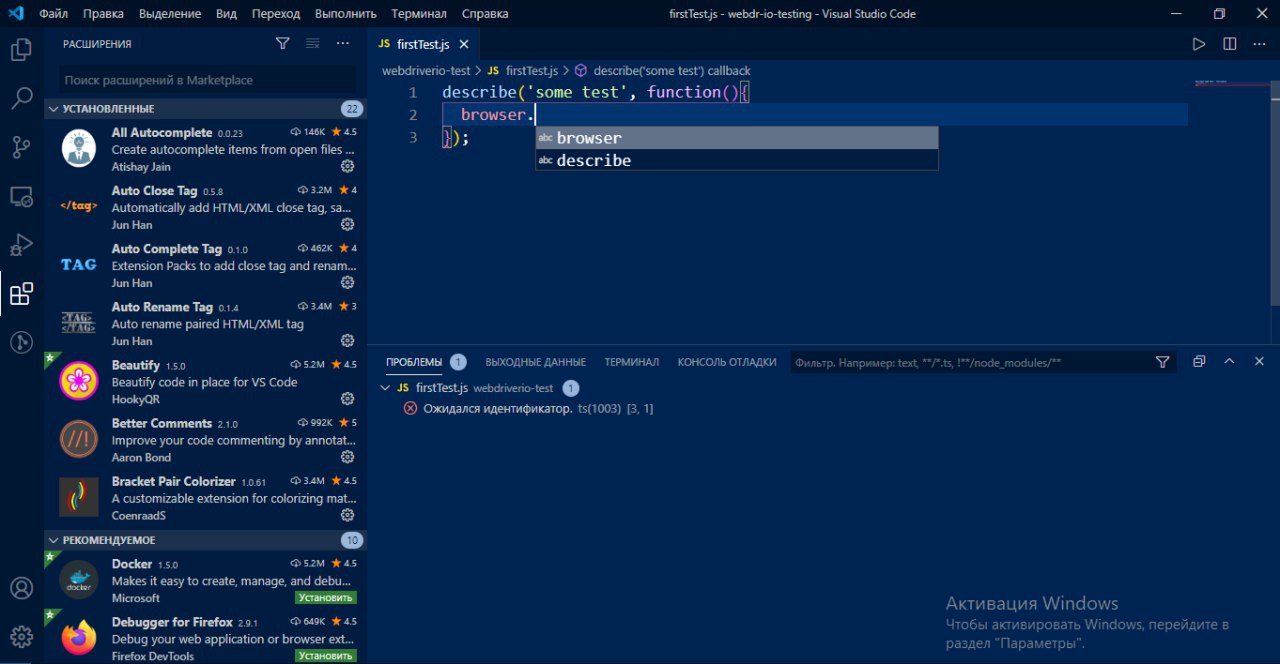This screenshot has width=1280, height=664.
Task: Open editor more actions menu
Action: coord(1259,44)
